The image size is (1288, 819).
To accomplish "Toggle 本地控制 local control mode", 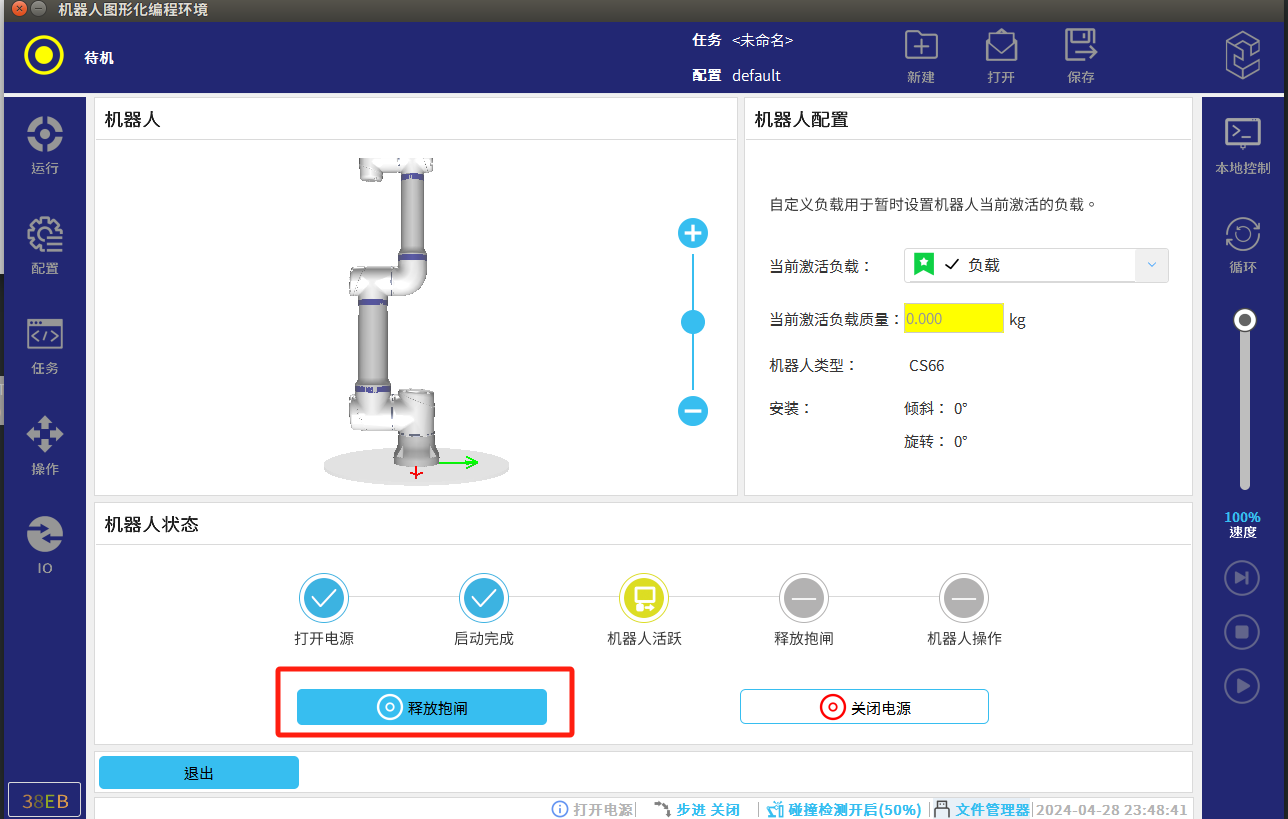I will (1243, 143).
